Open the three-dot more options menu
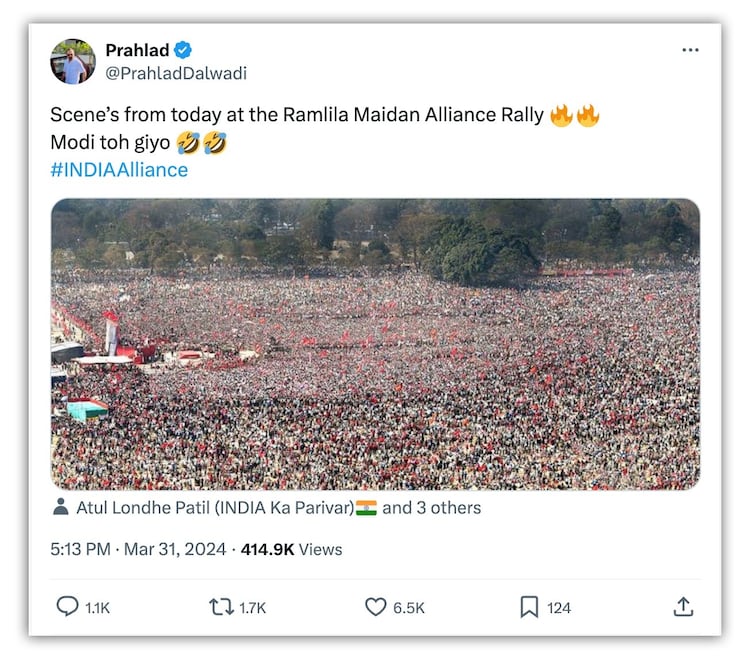This screenshot has width=750, height=661. (690, 50)
